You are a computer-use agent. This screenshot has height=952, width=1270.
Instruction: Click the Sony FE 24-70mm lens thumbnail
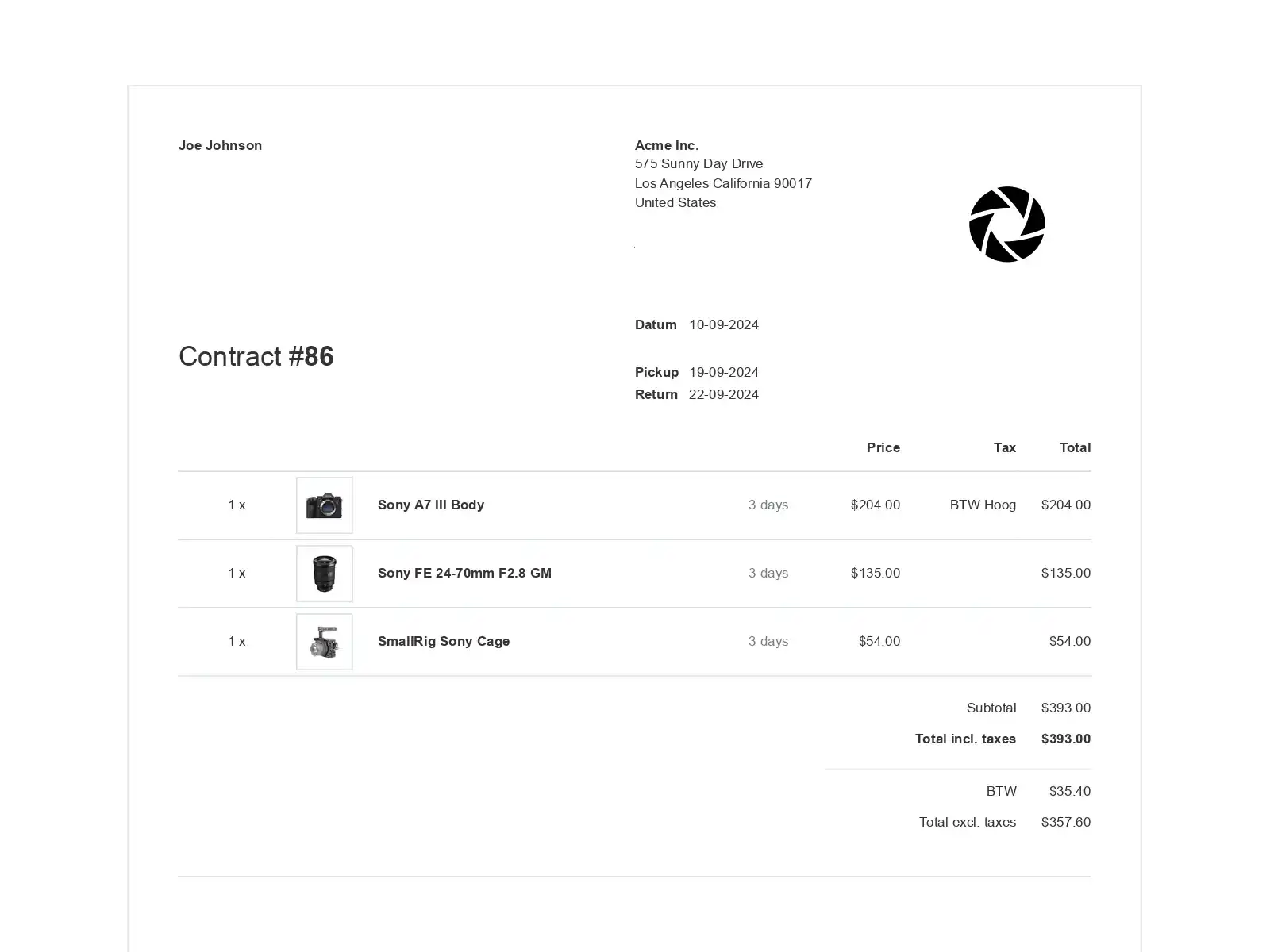click(x=324, y=574)
